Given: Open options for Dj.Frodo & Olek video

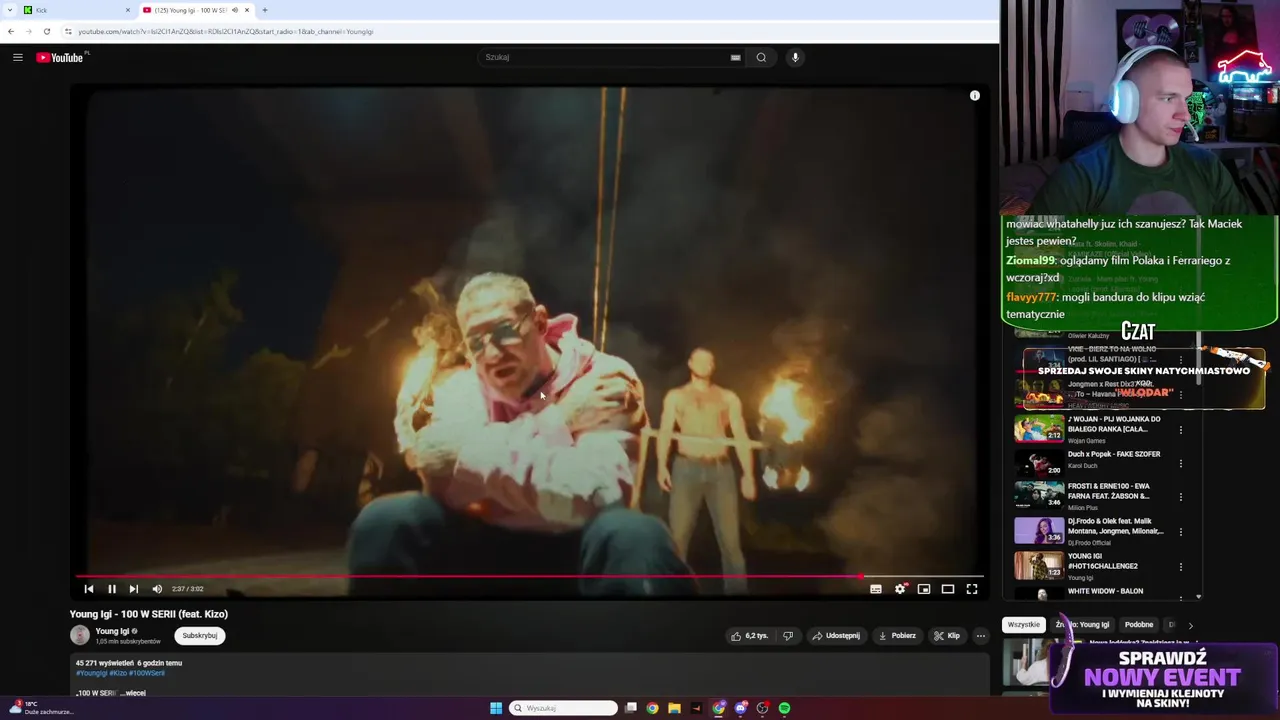Looking at the screenshot, I should 1181,532.
